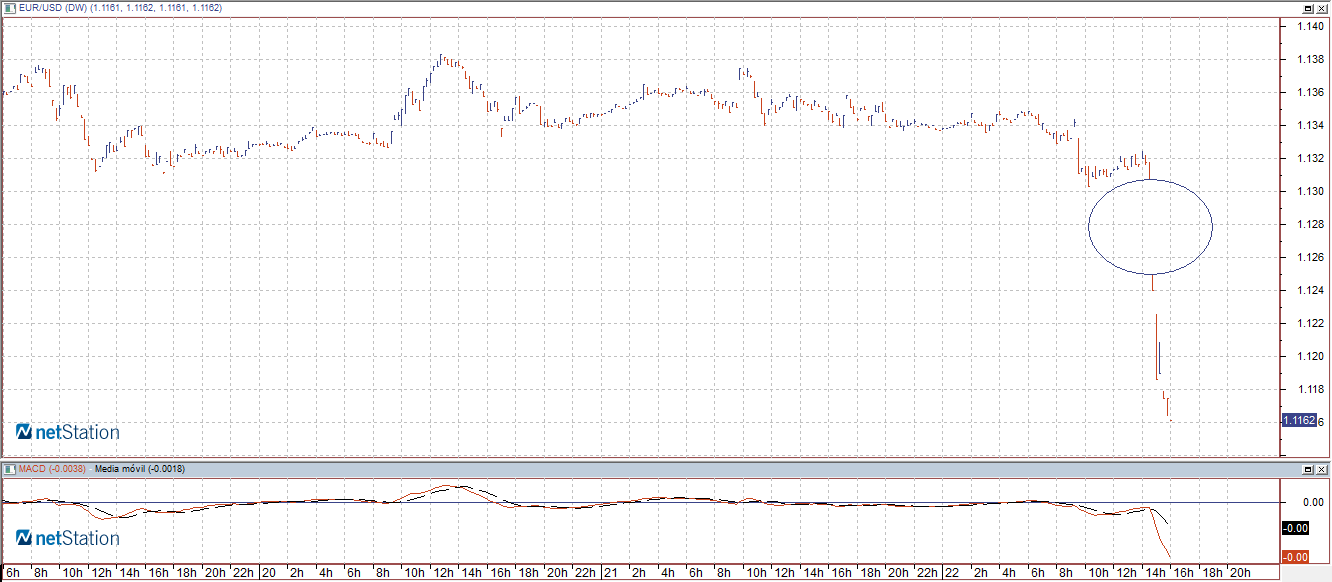Click the 1.130 price axis label
The width and height of the screenshot is (1332, 582).
1310,191
